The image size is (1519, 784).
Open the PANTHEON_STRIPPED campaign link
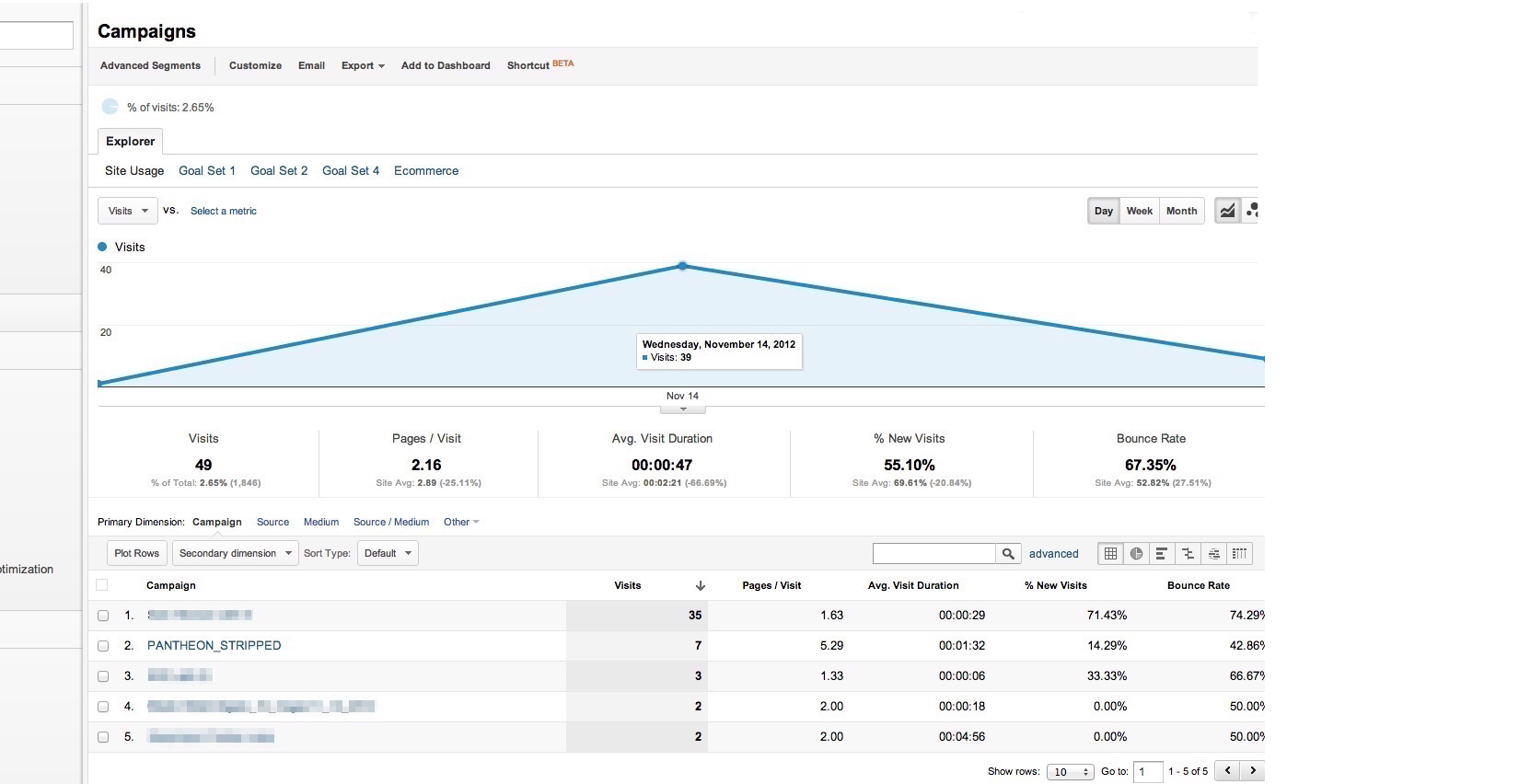(x=214, y=645)
